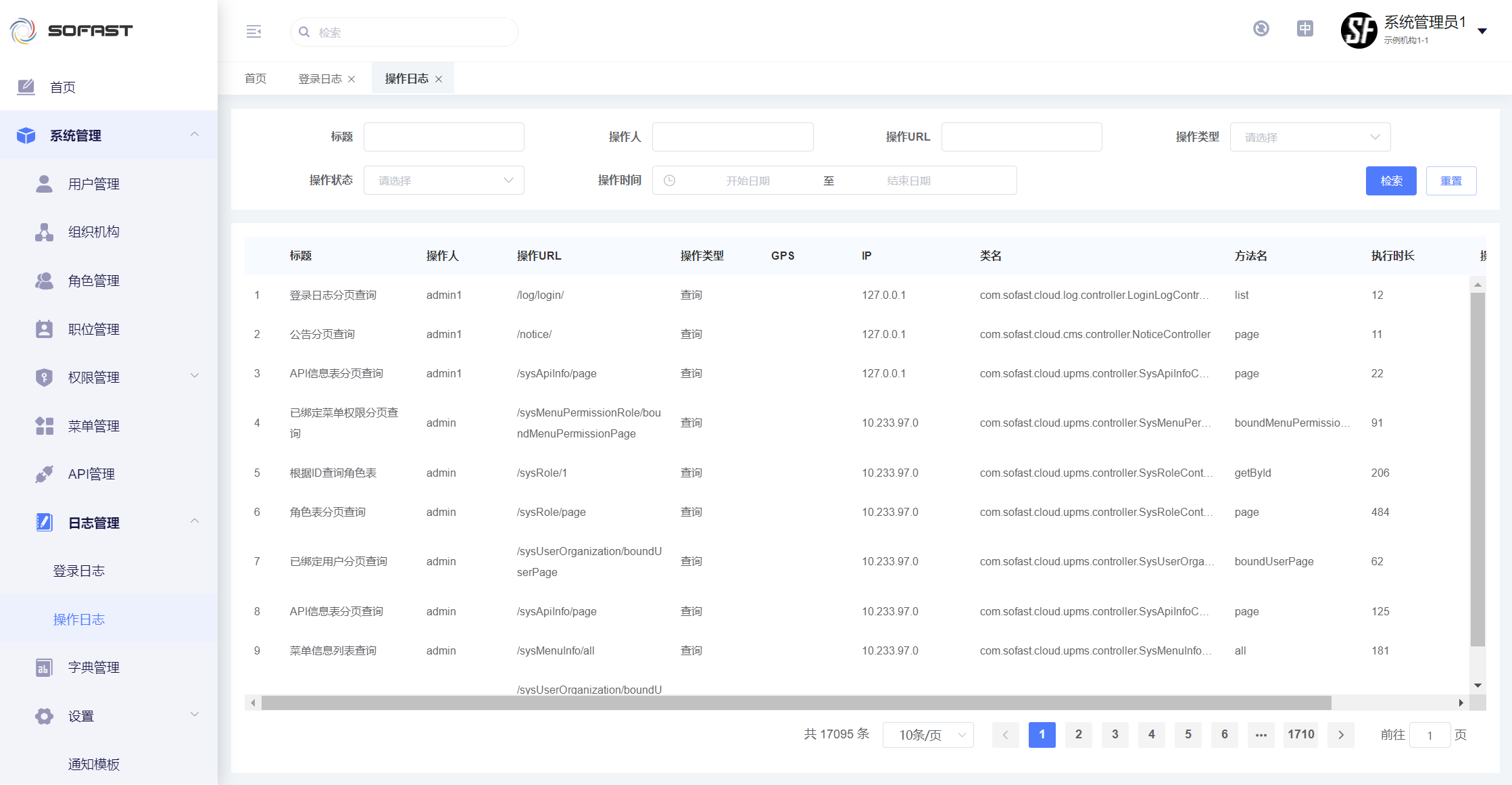
Task: Select 登录日志 in the sidebar menu
Action: (x=79, y=571)
